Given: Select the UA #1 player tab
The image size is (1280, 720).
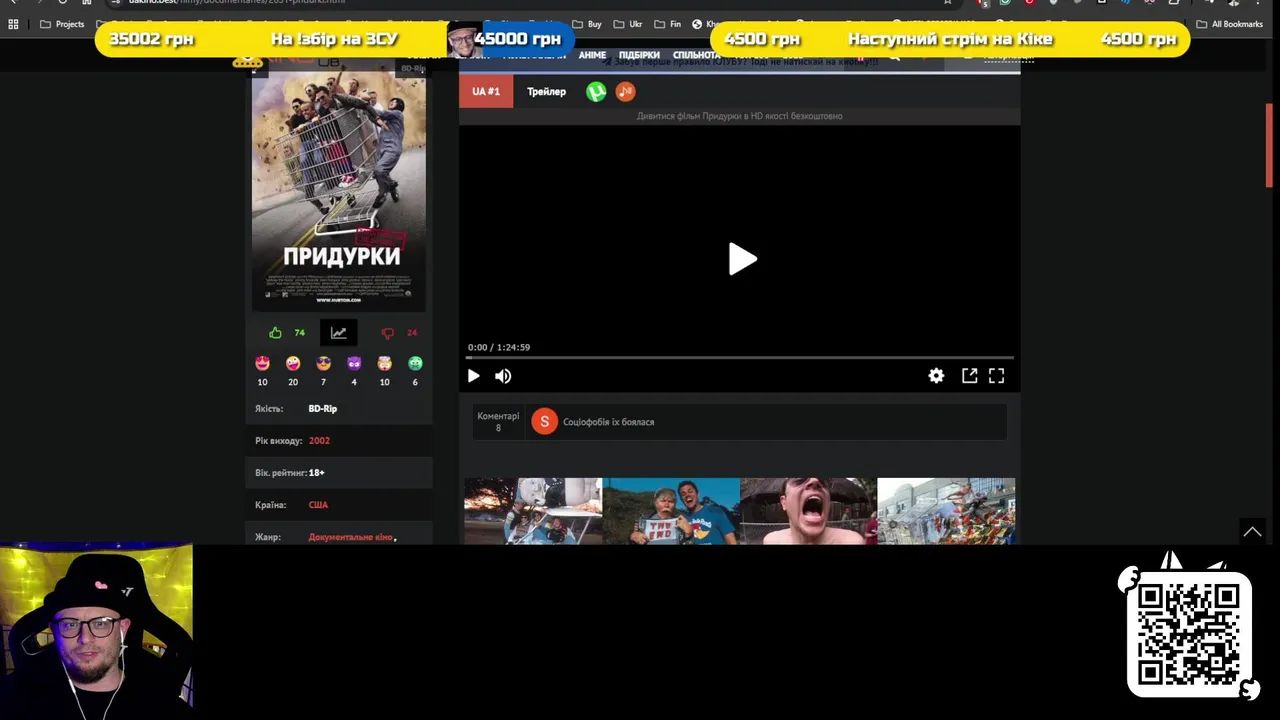Looking at the screenshot, I should tap(486, 91).
